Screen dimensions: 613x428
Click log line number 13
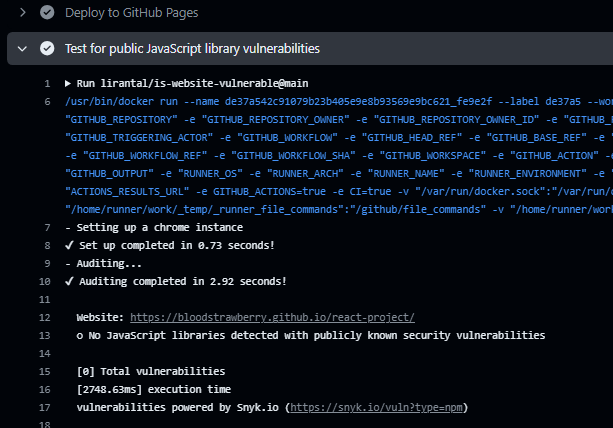[45, 335]
